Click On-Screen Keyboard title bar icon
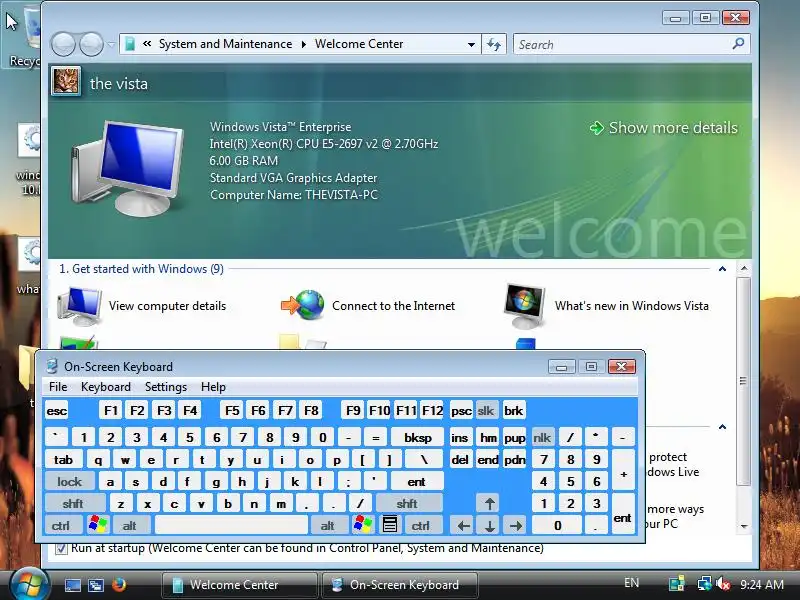This screenshot has width=800, height=600. 52,366
